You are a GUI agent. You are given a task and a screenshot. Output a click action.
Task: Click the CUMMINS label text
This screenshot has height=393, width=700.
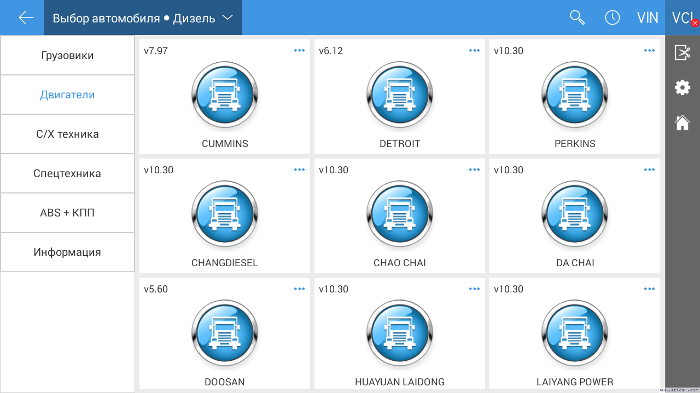[x=225, y=143]
